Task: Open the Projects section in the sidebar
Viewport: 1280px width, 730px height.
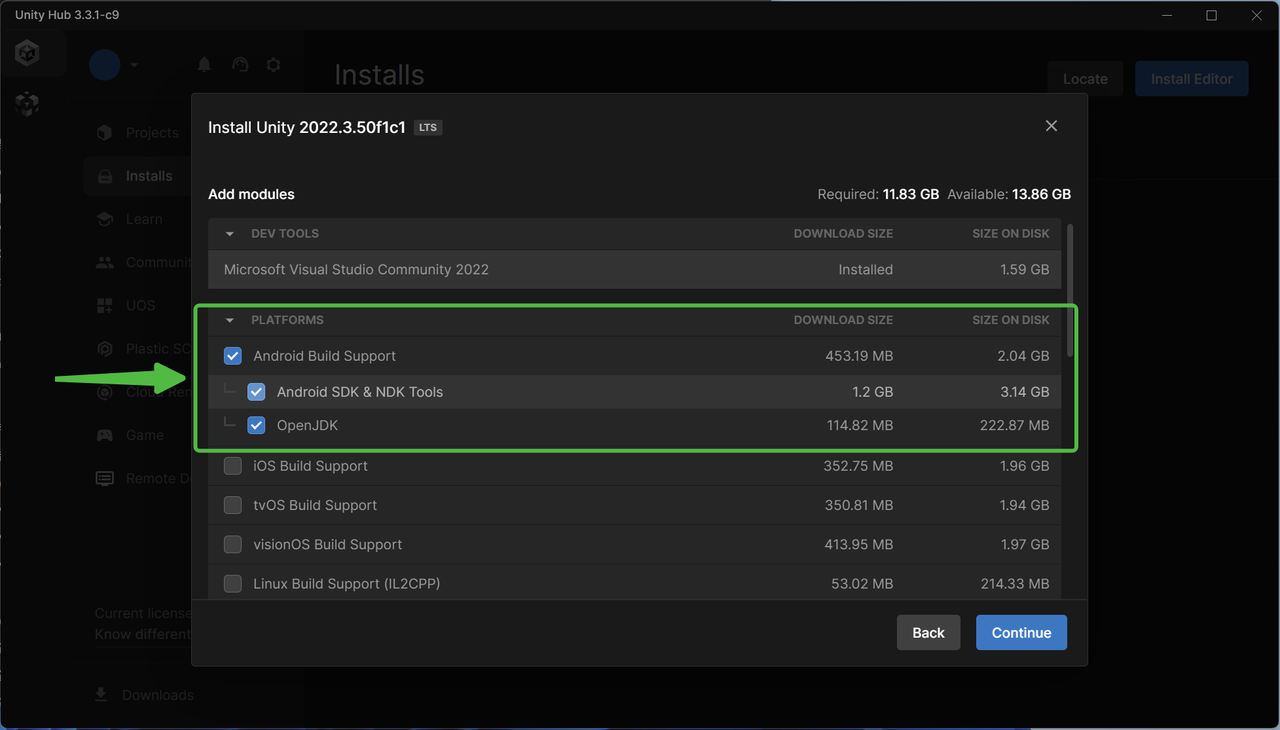Action: [x=150, y=132]
